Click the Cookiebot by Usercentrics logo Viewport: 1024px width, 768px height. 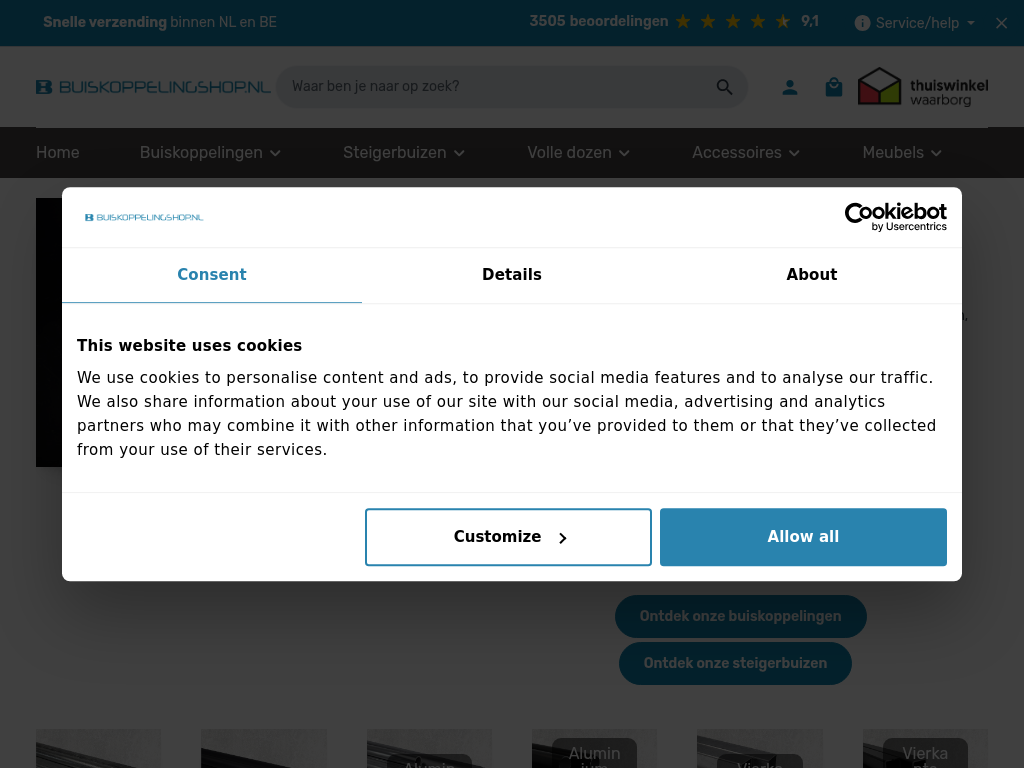895,217
